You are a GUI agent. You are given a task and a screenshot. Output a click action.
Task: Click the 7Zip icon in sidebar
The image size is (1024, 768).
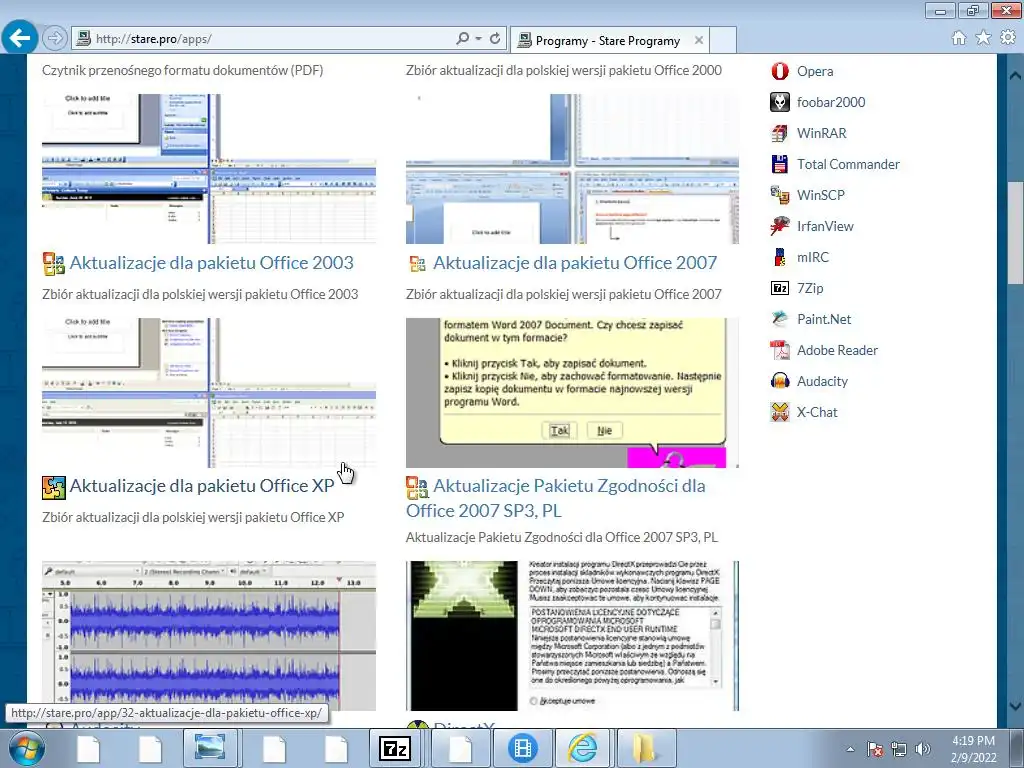(780, 288)
